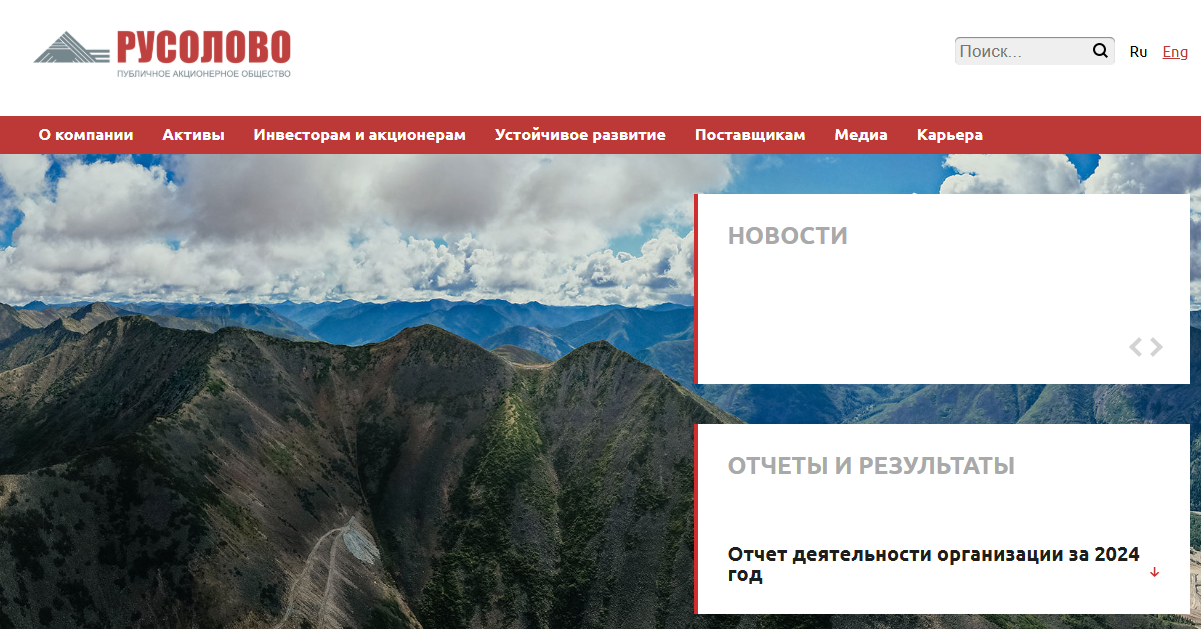Switch site language to Eng

click(1175, 52)
